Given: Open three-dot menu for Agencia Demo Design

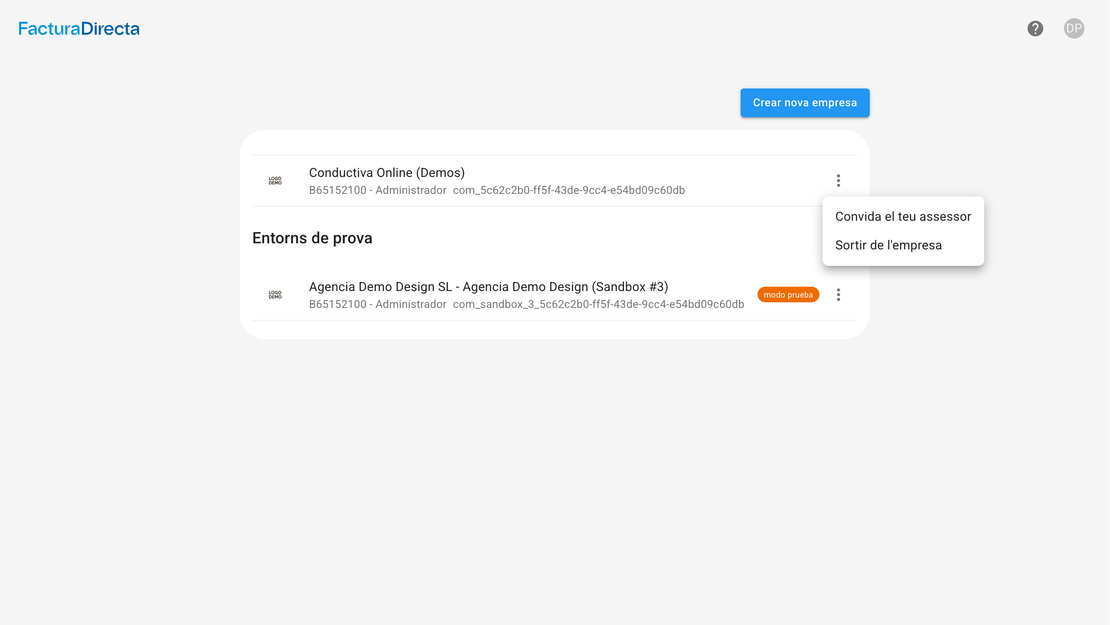Looking at the screenshot, I should pyautogui.click(x=838, y=295).
